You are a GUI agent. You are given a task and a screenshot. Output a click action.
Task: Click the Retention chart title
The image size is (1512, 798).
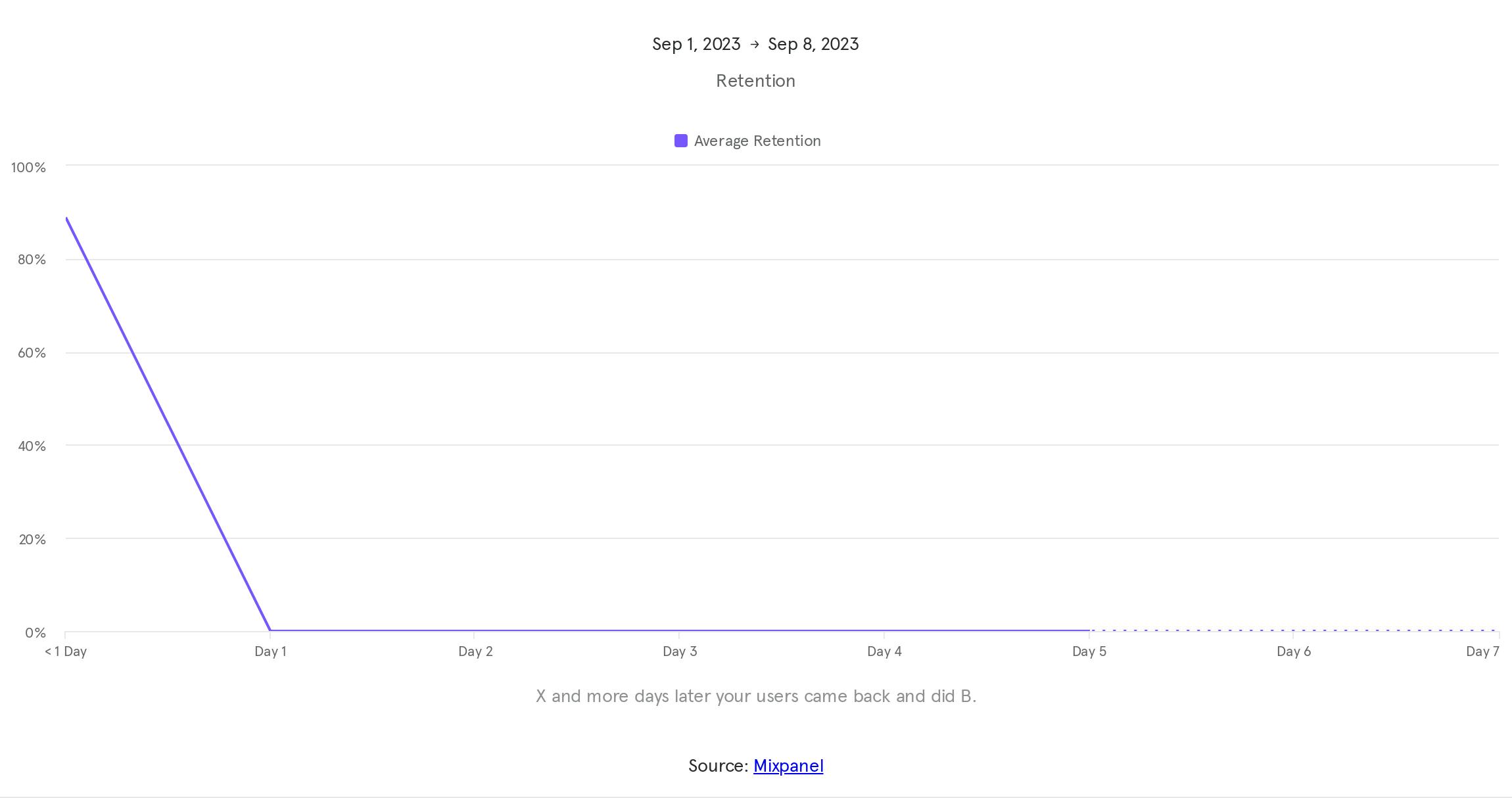click(755, 81)
